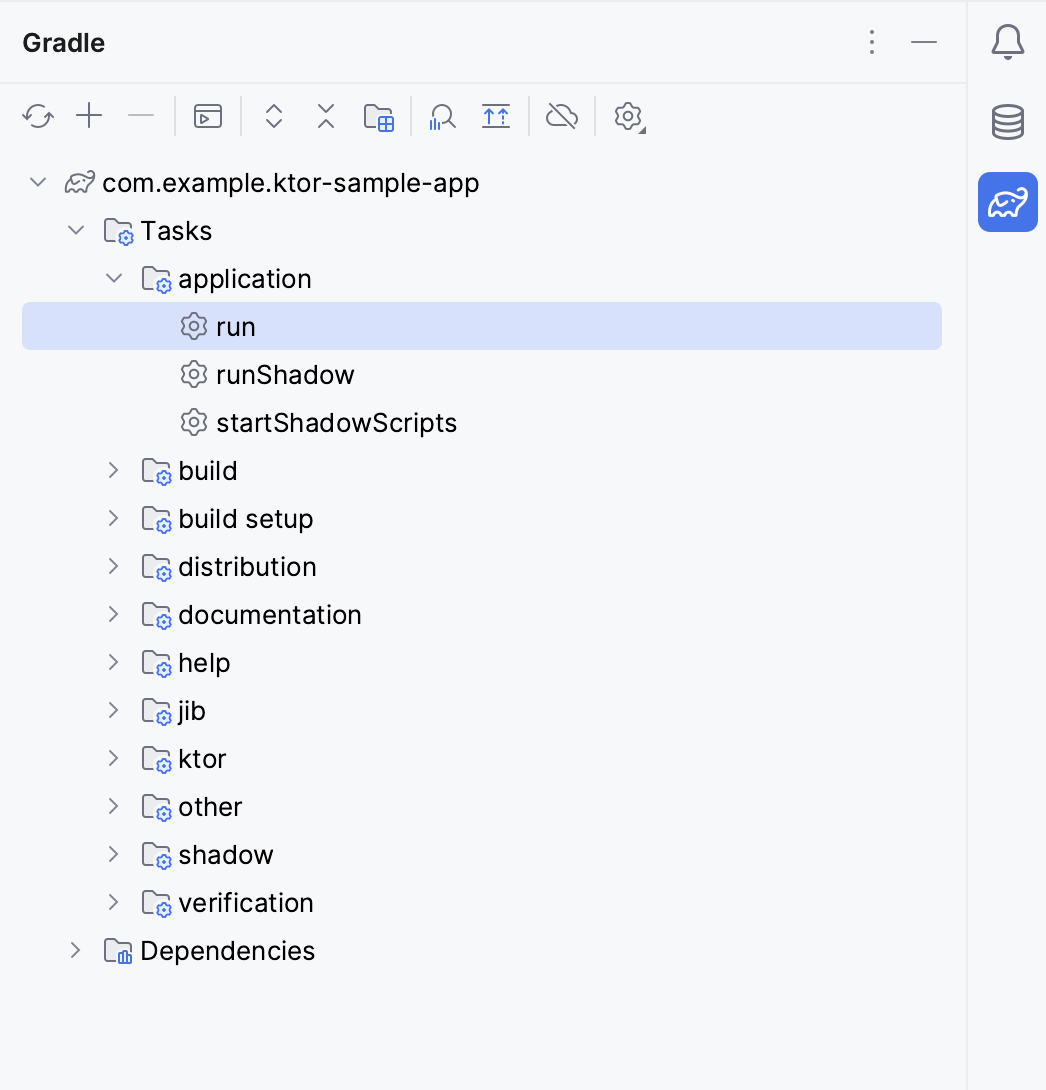
Task: Click the folder grid toolbar icon
Action: click(379, 117)
